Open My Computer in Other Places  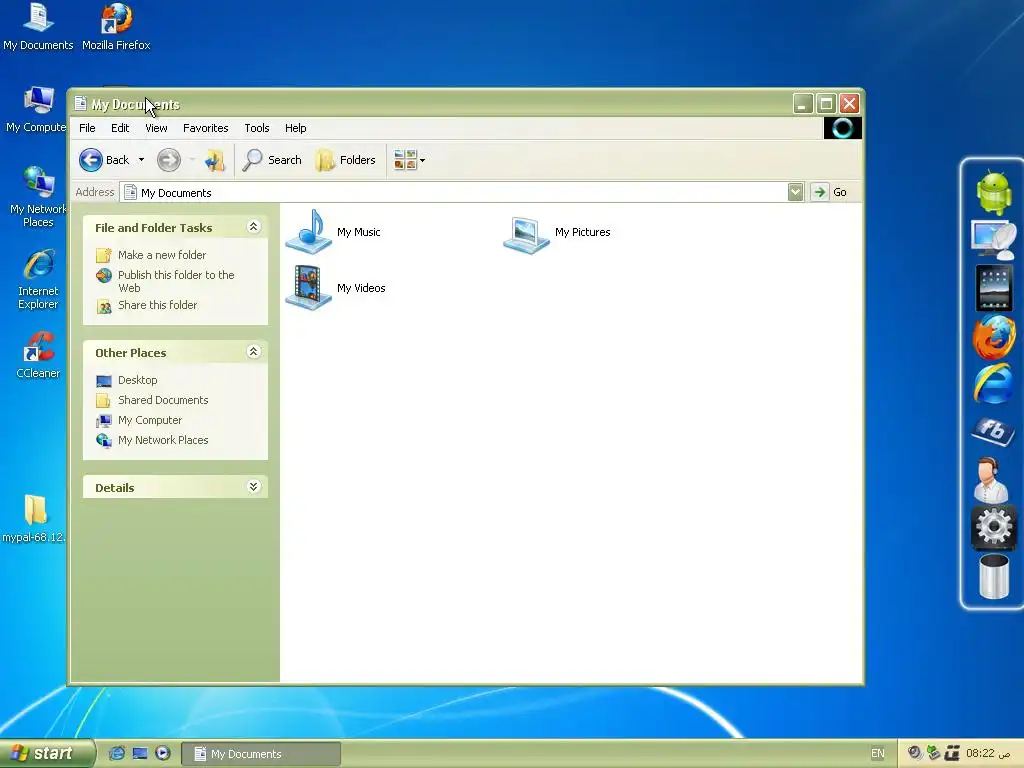coord(150,420)
